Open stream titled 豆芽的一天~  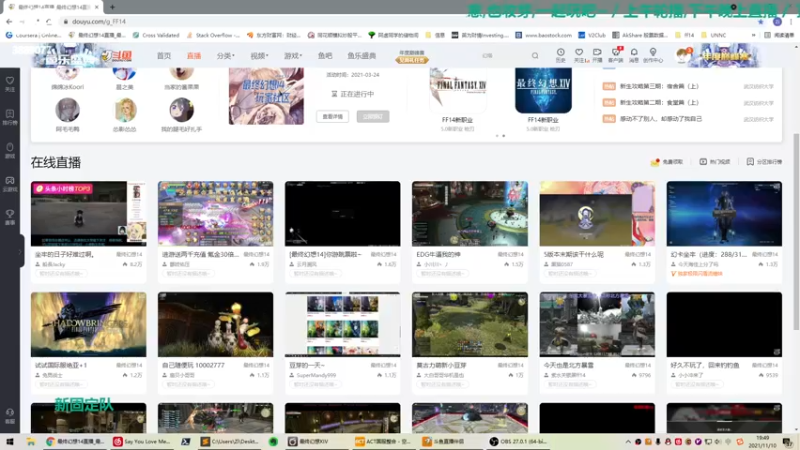(x=307, y=365)
